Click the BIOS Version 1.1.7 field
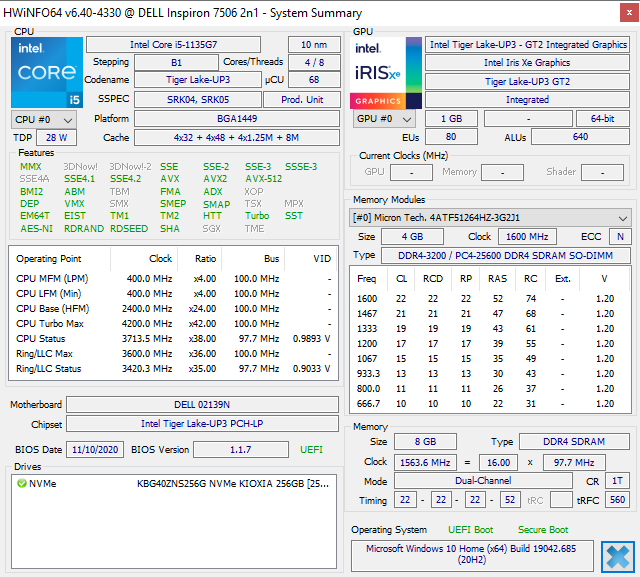Viewport: 640px width, 577px height. tap(241, 450)
